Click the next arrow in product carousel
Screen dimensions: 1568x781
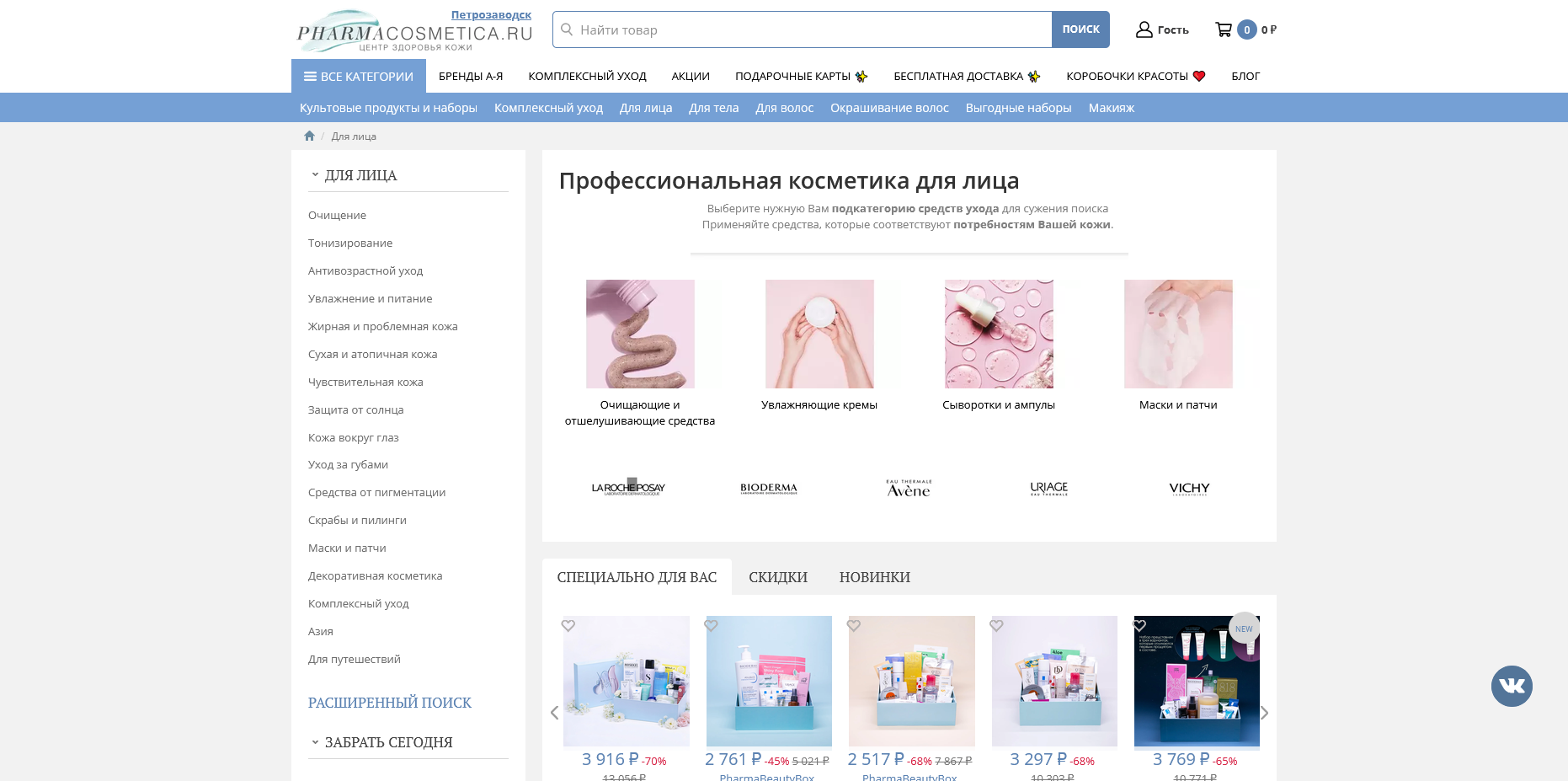click(x=1264, y=713)
